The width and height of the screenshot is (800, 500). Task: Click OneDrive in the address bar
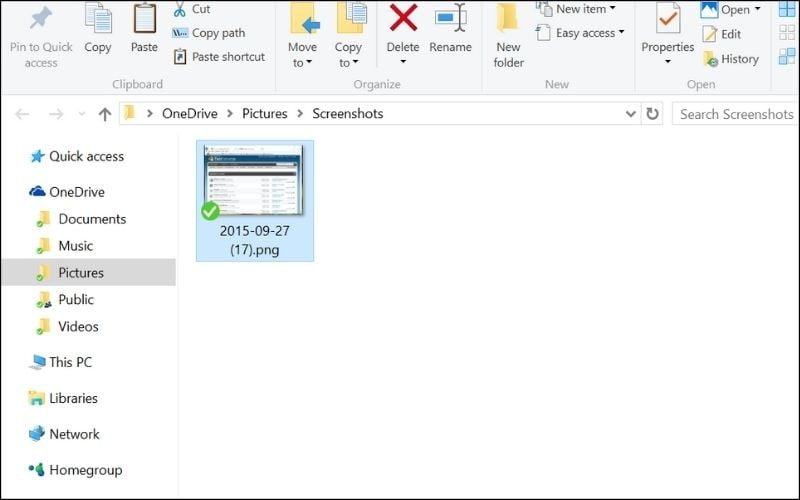[190, 114]
